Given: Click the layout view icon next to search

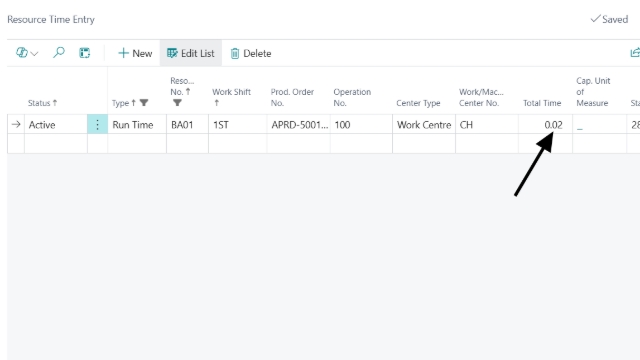Looking at the screenshot, I should pos(84,53).
